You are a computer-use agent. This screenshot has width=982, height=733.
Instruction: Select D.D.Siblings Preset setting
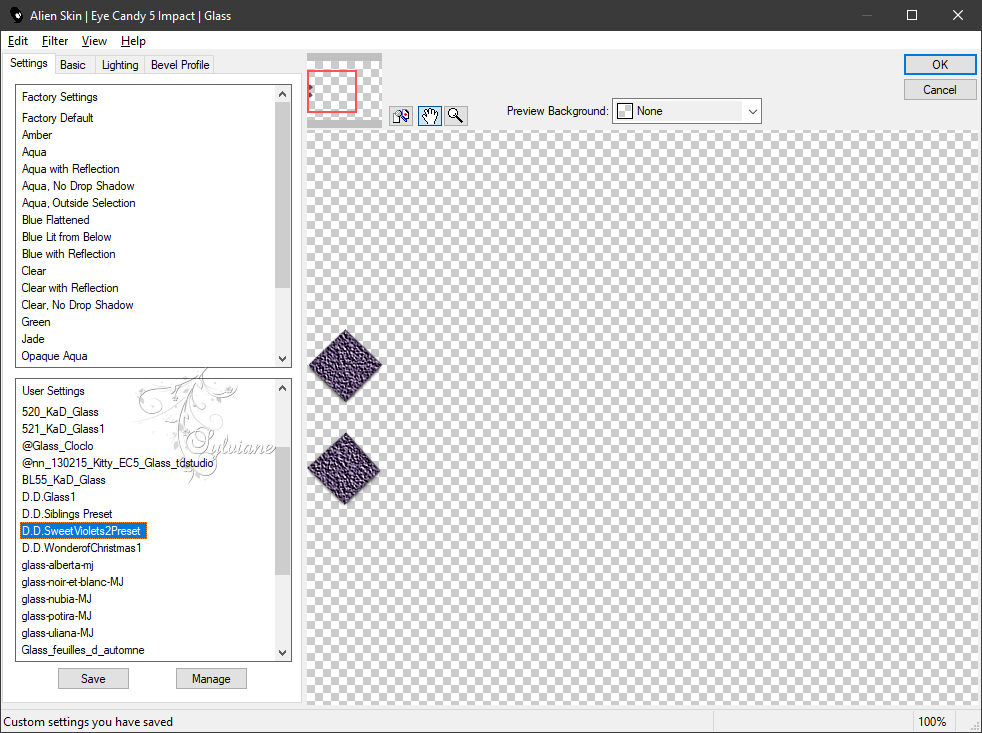pyautogui.click(x=67, y=514)
